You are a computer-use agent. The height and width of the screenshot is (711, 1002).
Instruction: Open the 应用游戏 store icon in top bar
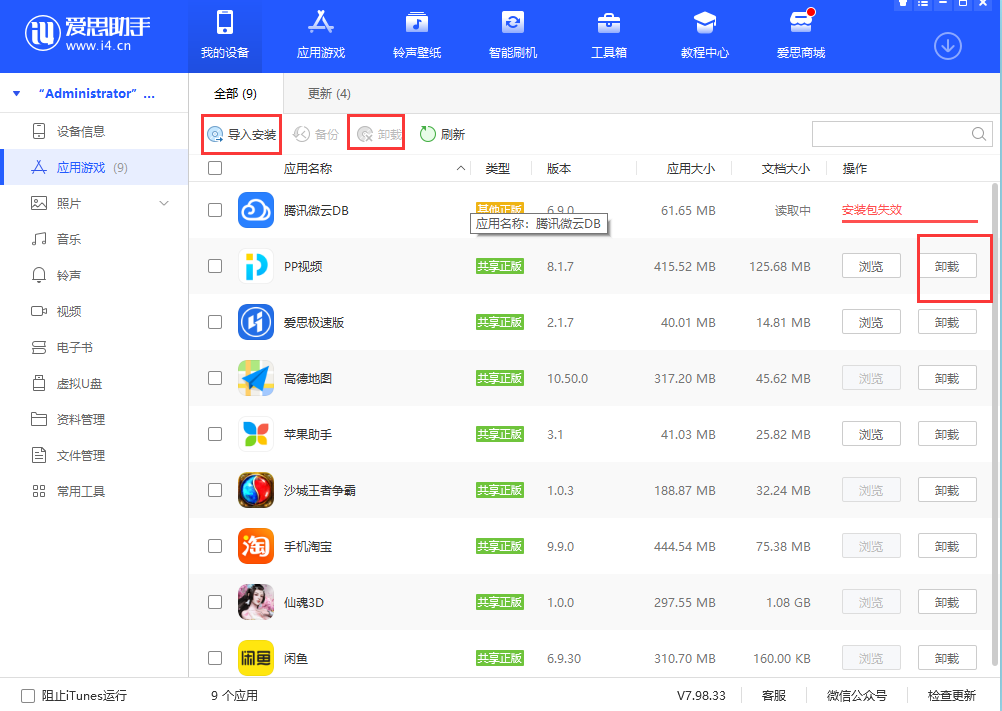coord(321,36)
